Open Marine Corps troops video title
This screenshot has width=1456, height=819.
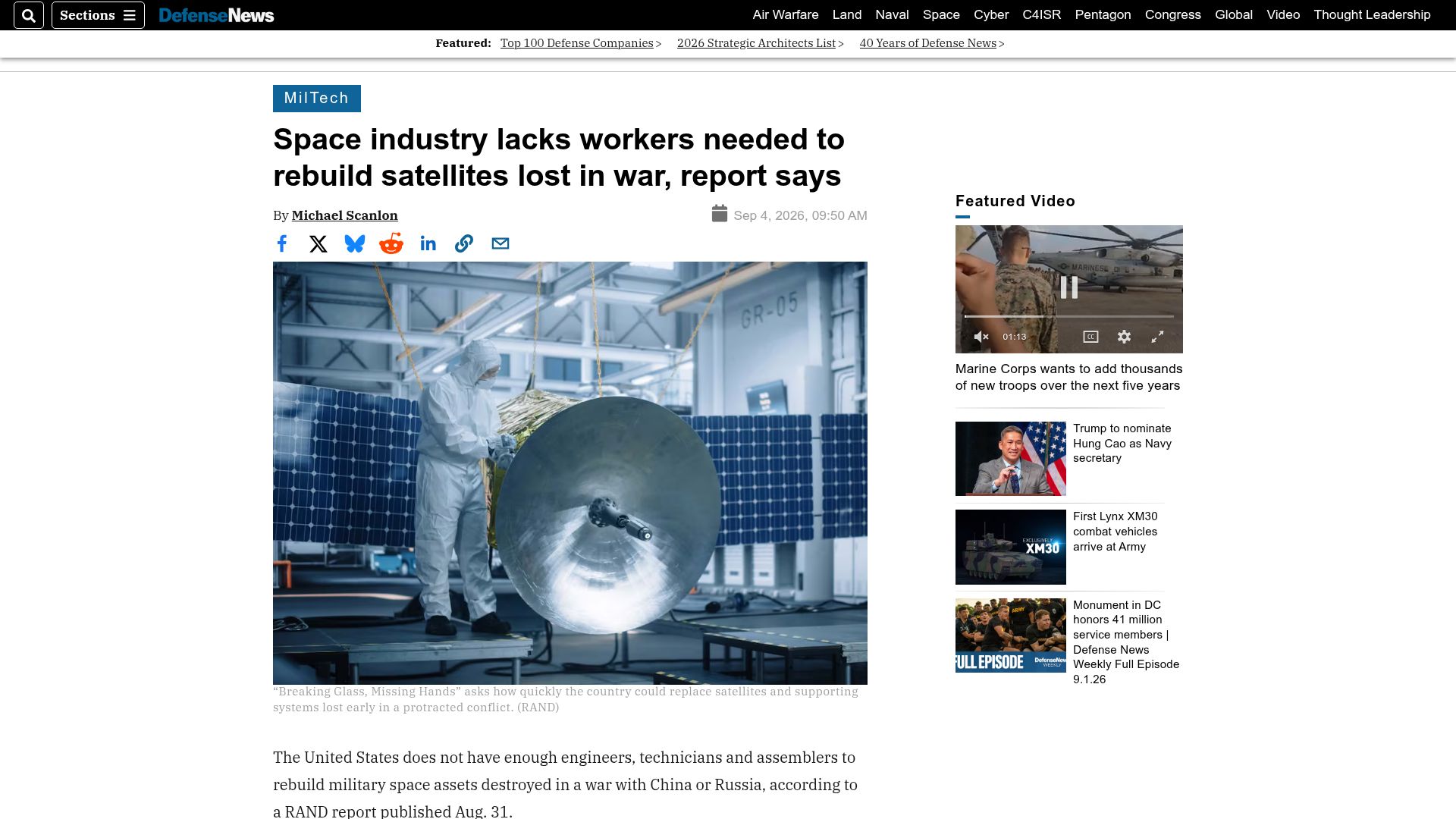tap(1068, 377)
